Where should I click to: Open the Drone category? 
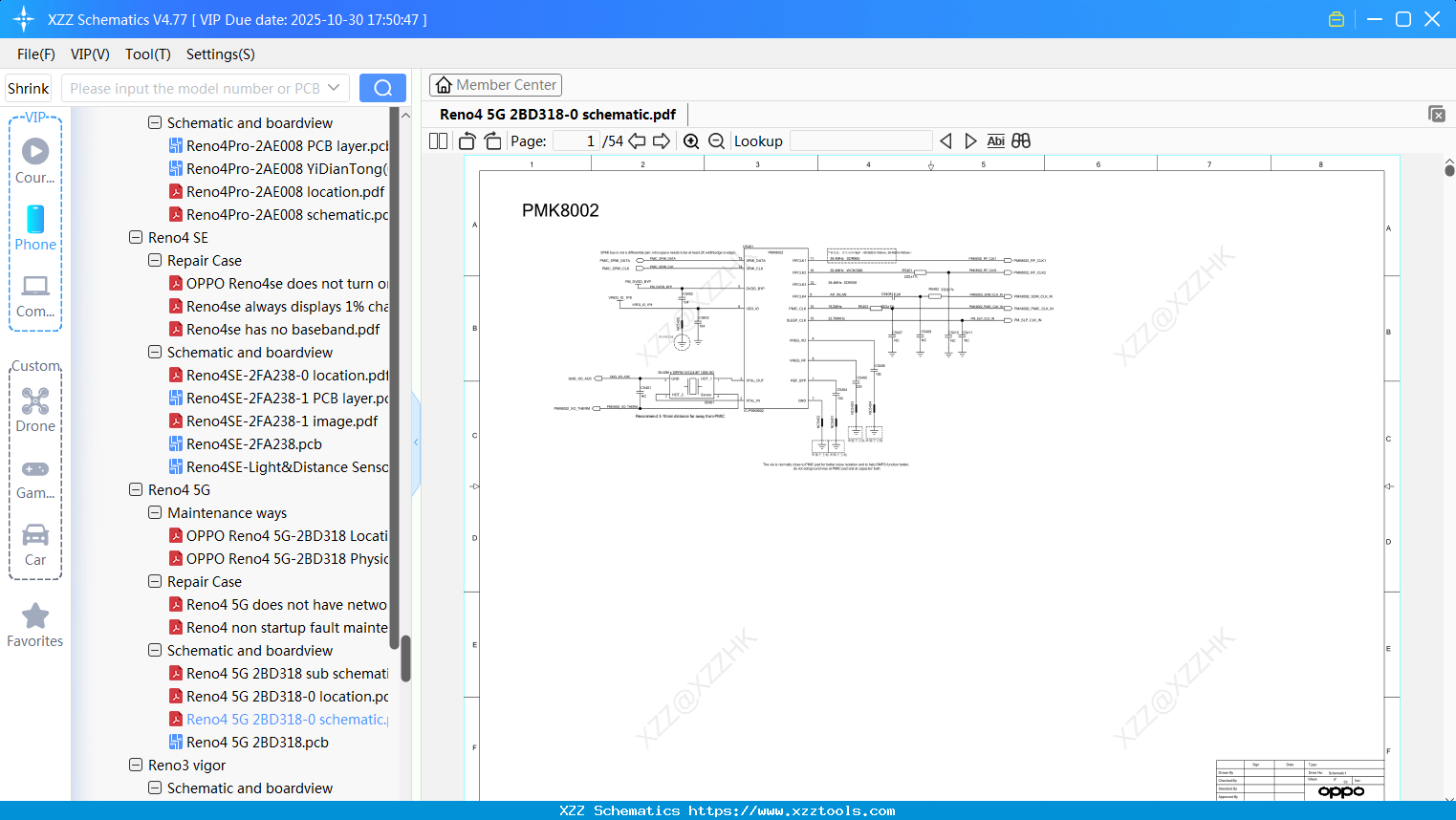tap(35, 409)
